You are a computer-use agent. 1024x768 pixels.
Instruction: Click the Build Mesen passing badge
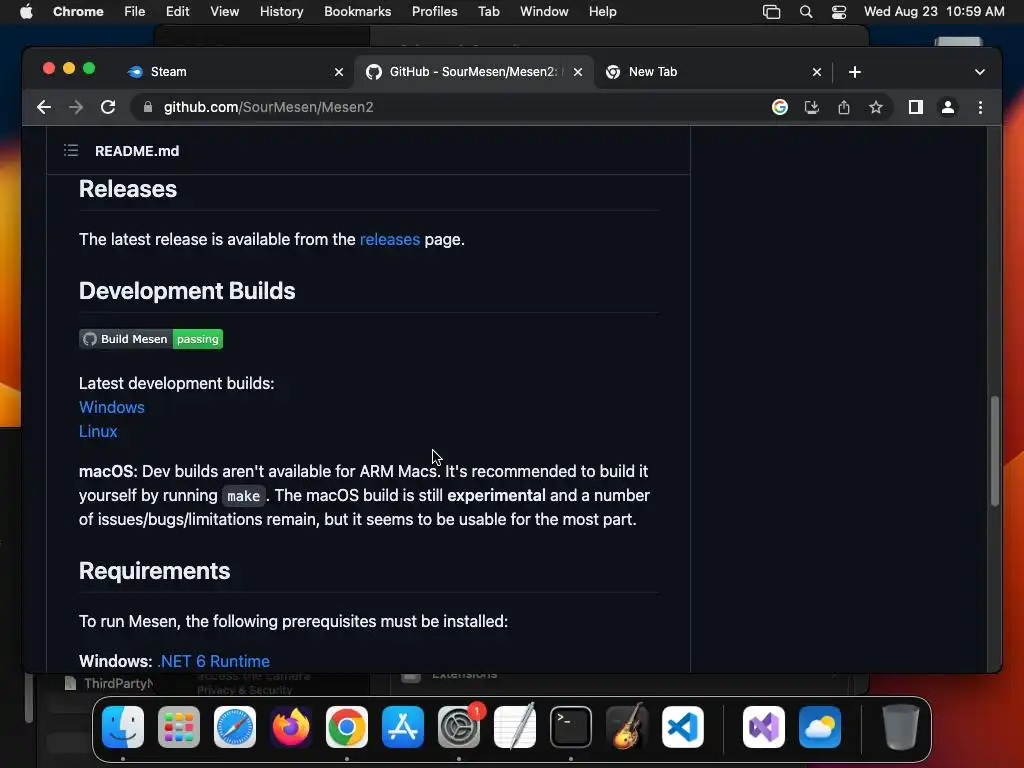click(x=151, y=339)
